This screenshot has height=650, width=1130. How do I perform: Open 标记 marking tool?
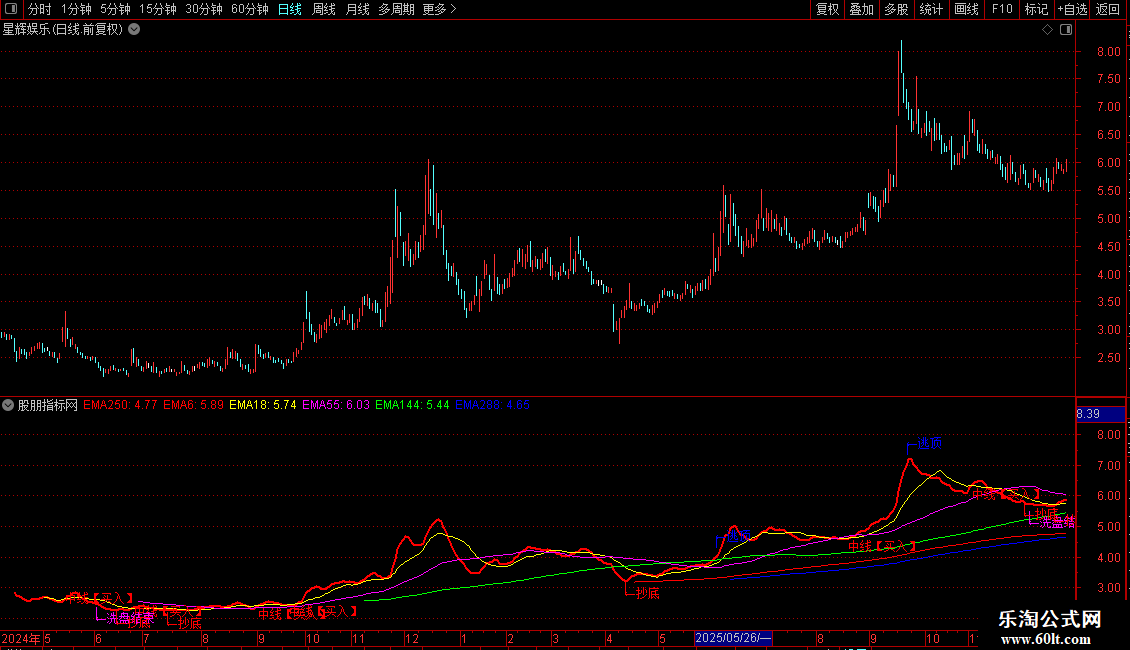[x=1036, y=9]
